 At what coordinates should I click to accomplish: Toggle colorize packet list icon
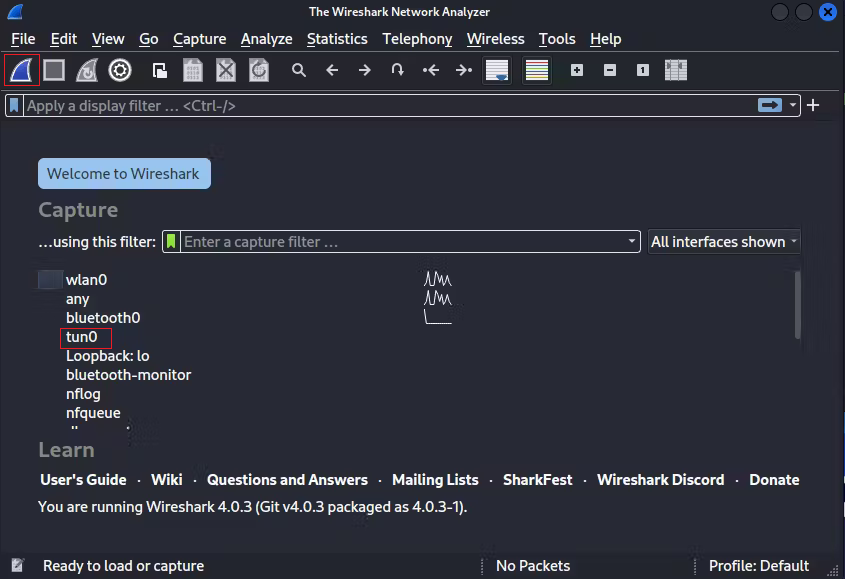pyautogui.click(x=537, y=70)
